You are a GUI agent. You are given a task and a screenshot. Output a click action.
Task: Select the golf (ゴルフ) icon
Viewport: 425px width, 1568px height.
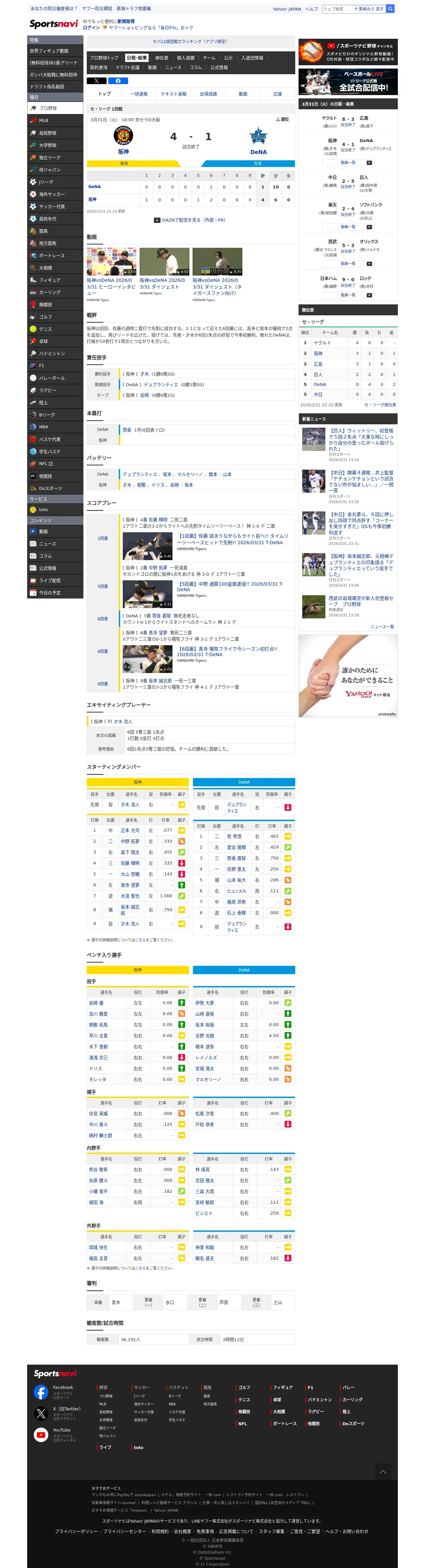click(x=33, y=317)
